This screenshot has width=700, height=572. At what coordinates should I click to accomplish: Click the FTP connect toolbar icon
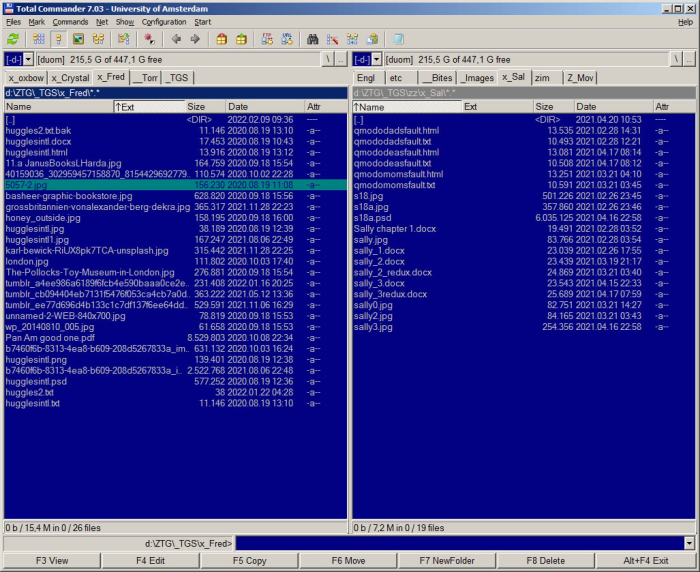pyautogui.click(x=267, y=39)
